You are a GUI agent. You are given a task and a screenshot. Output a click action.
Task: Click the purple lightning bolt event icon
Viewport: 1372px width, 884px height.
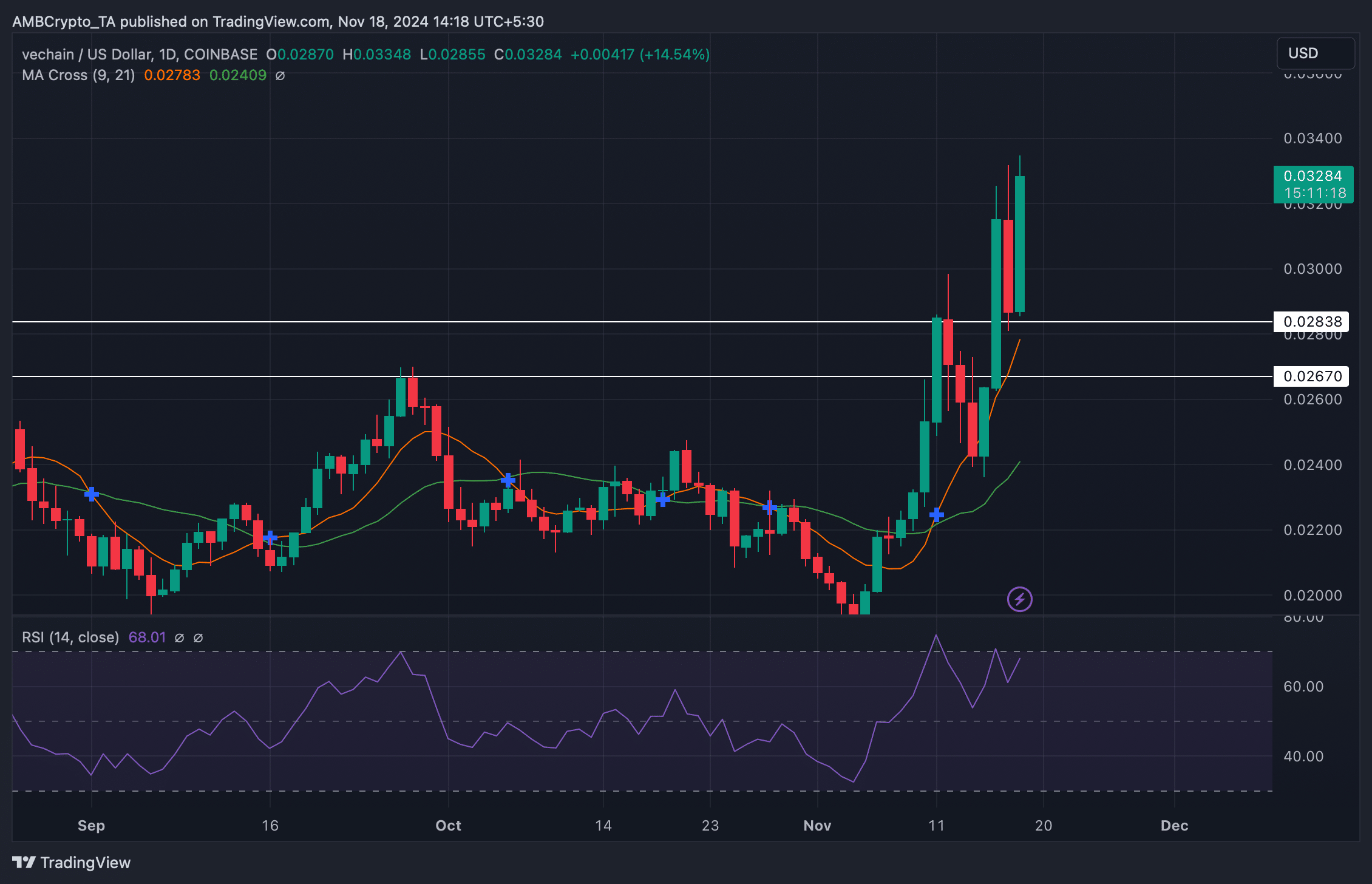(x=1020, y=599)
